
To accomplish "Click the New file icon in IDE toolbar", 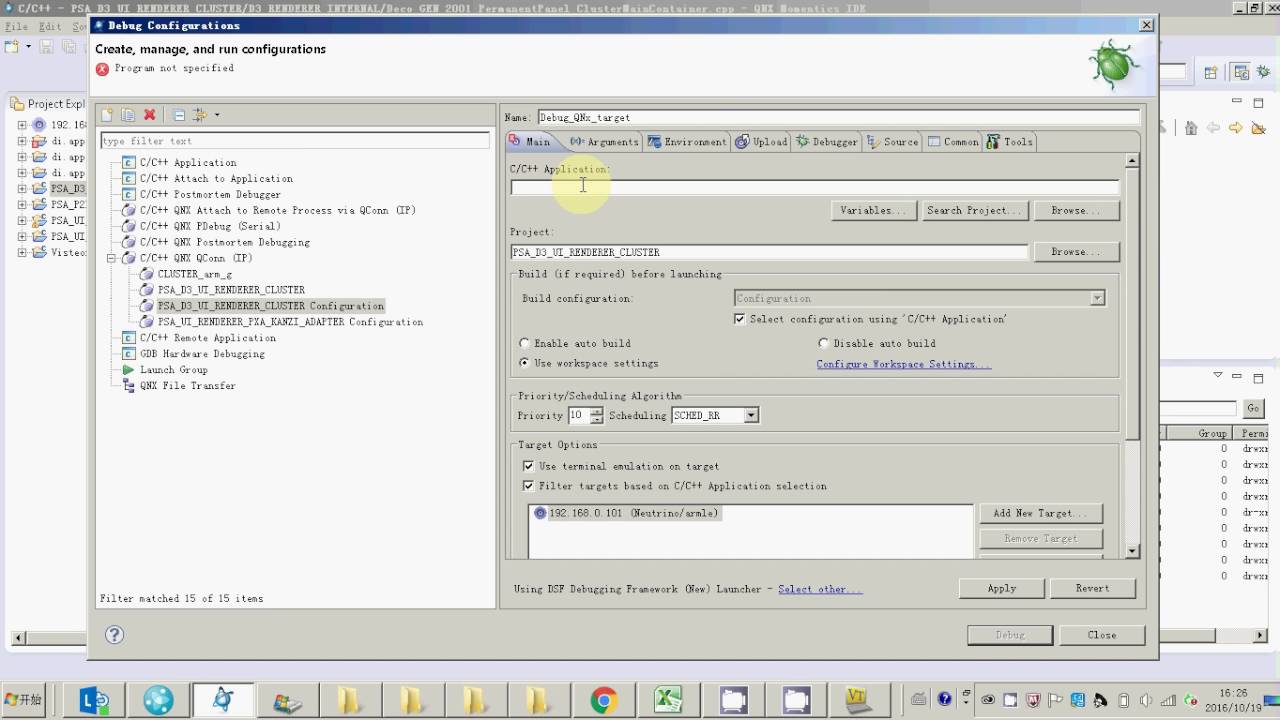I will pos(12,47).
